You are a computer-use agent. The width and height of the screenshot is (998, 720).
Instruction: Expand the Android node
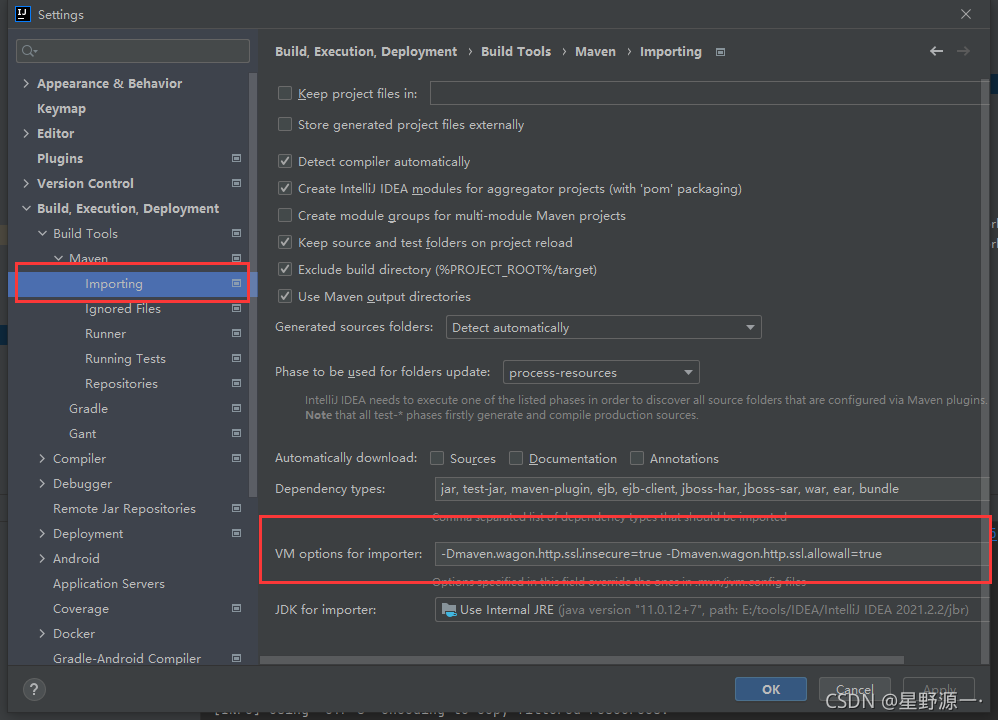42,558
